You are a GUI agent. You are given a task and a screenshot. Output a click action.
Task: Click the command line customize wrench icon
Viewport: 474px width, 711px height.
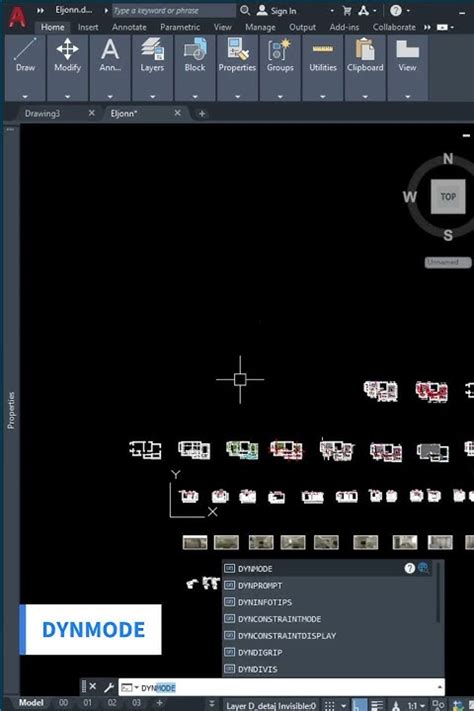coord(108,687)
